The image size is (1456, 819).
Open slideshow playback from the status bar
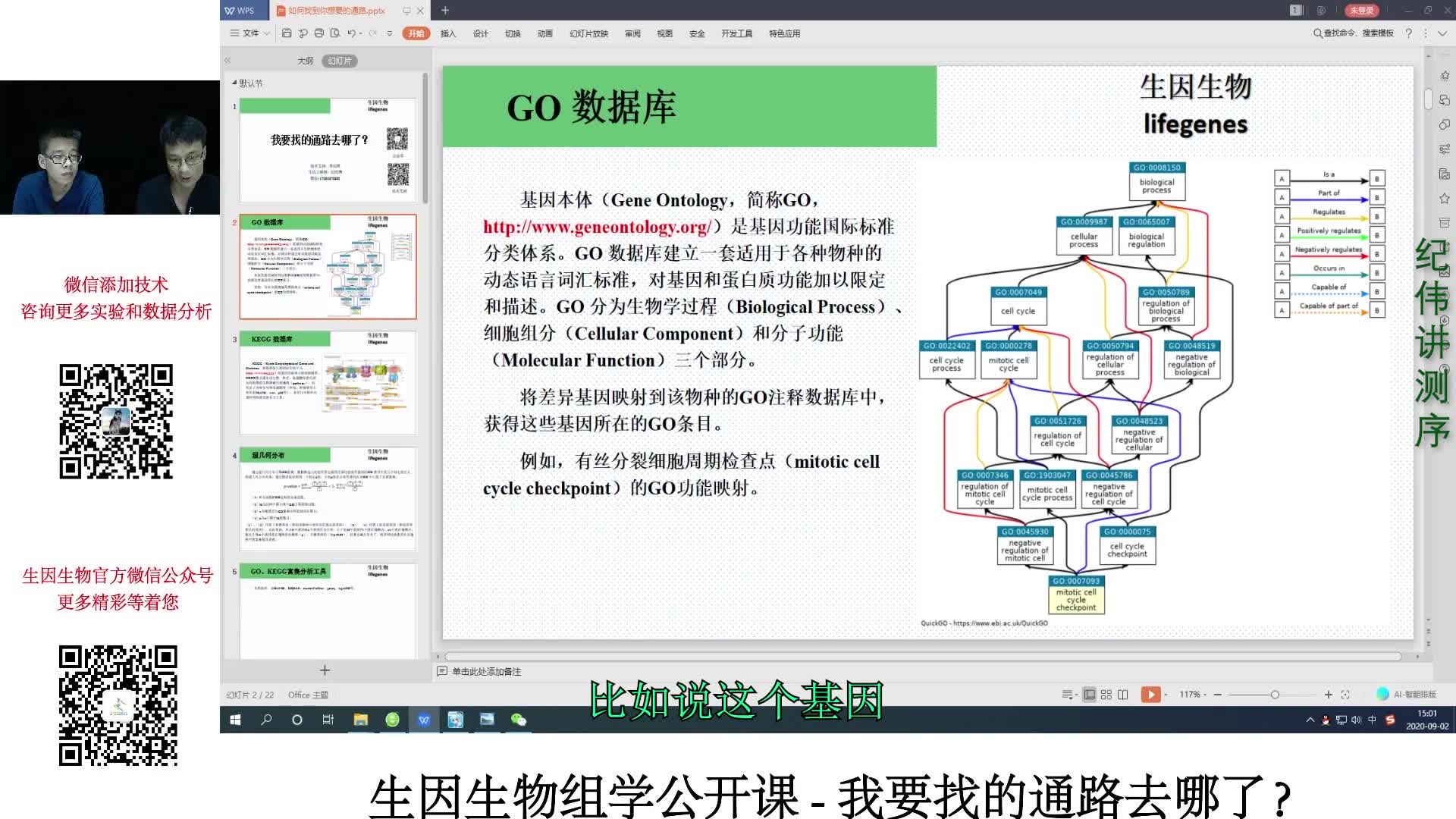(x=1152, y=694)
